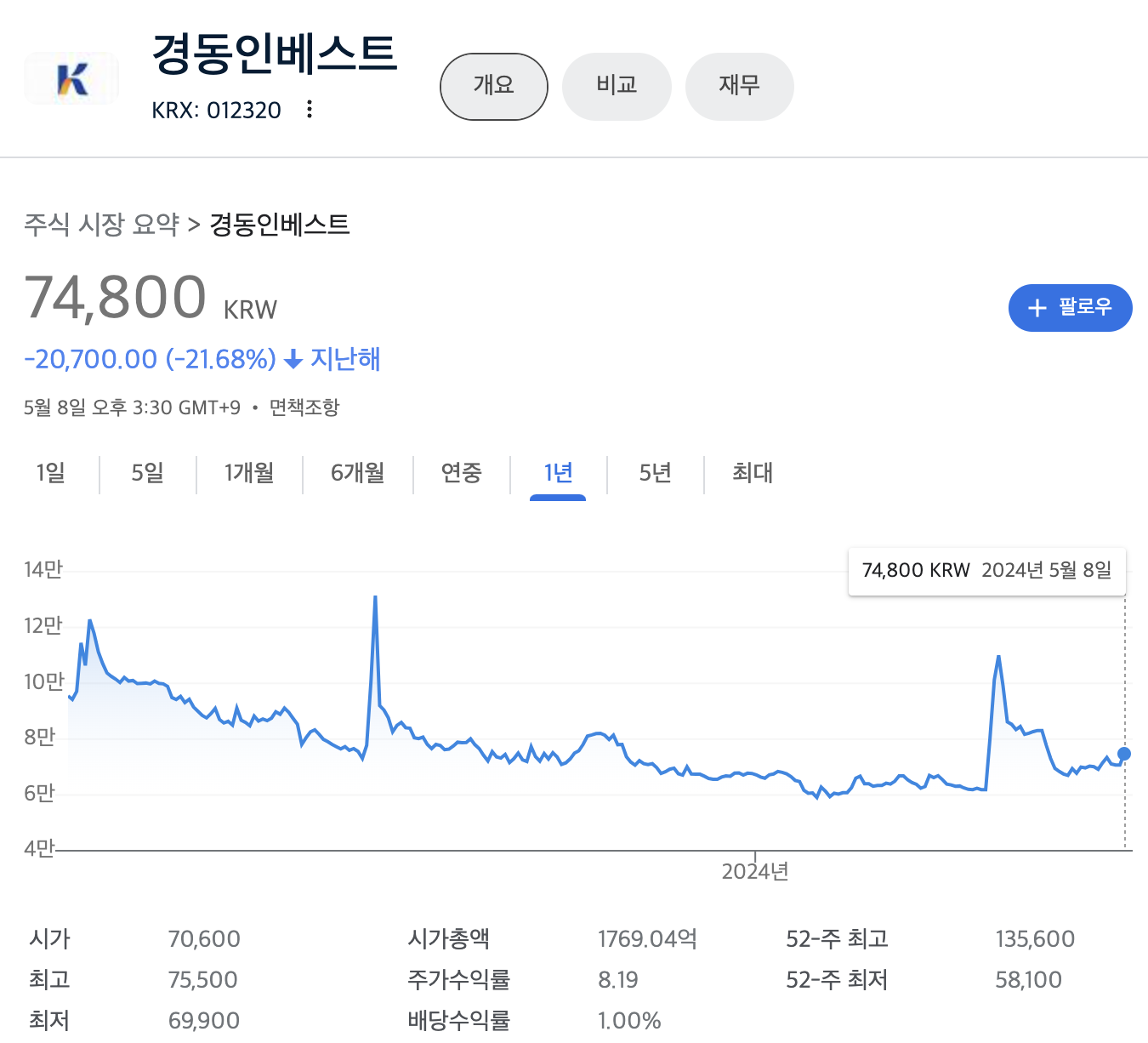Select the 1일 chart range
The height and width of the screenshot is (1043, 1148).
(51, 473)
